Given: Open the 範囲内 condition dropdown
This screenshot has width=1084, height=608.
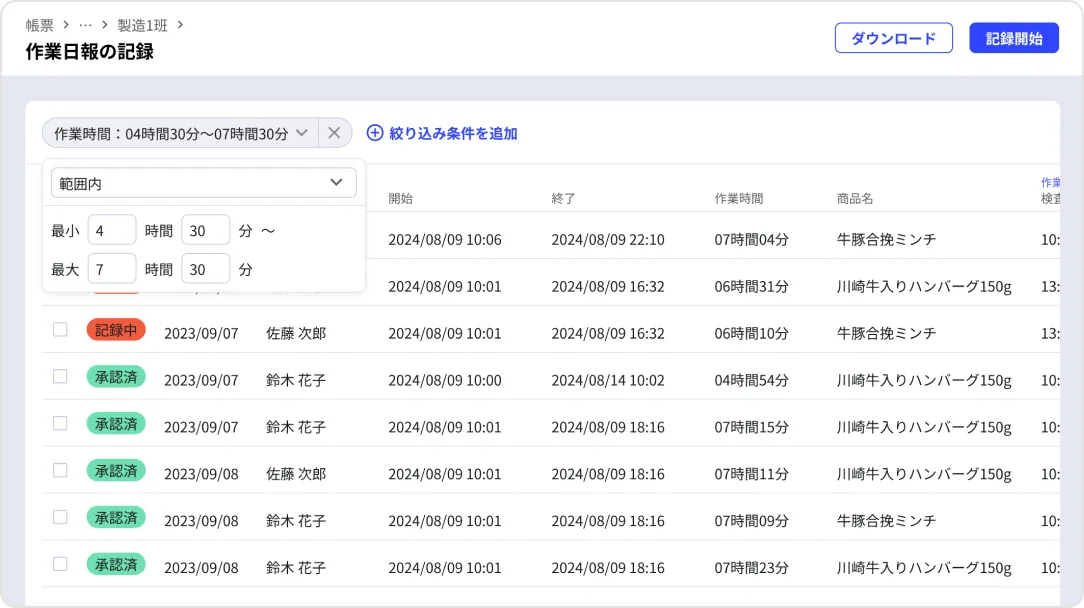Looking at the screenshot, I should pyautogui.click(x=203, y=183).
